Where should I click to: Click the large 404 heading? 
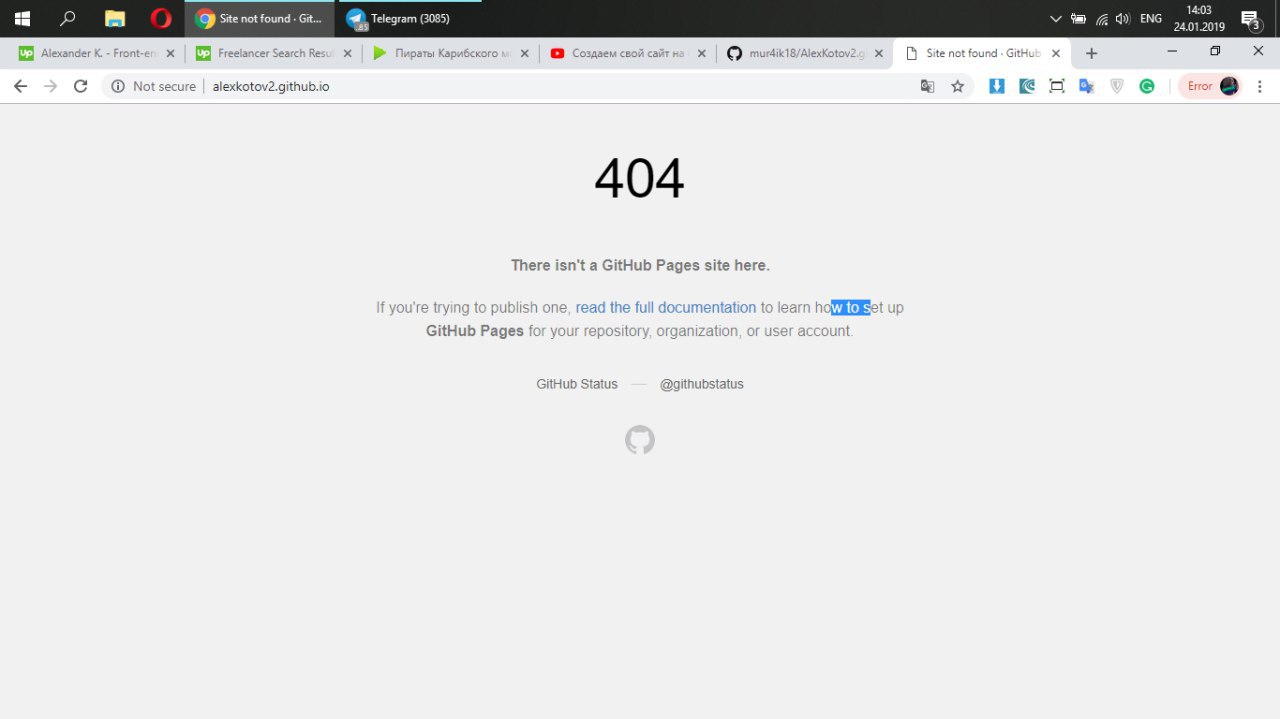click(x=640, y=179)
